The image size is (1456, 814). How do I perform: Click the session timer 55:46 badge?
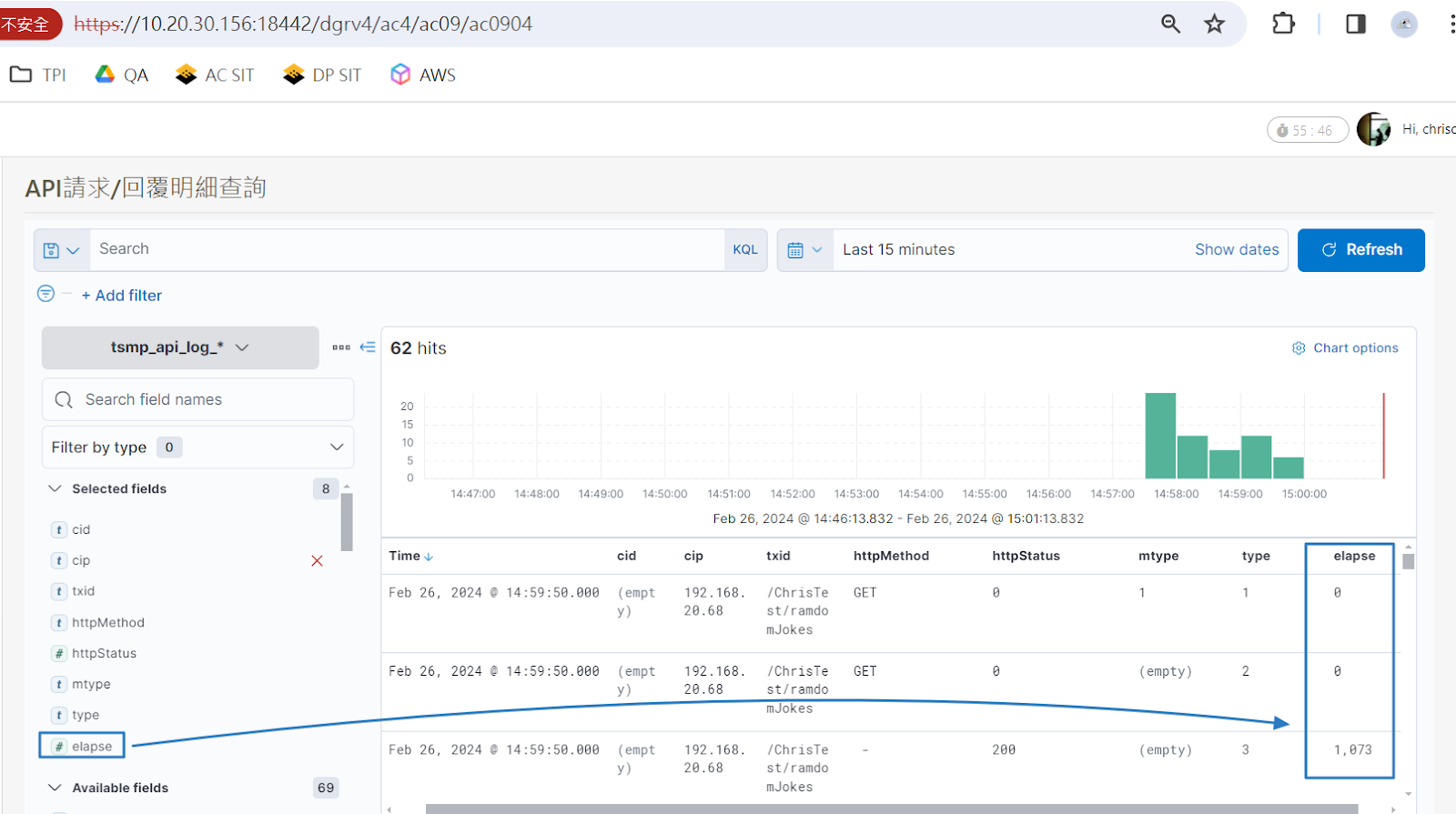[1308, 130]
